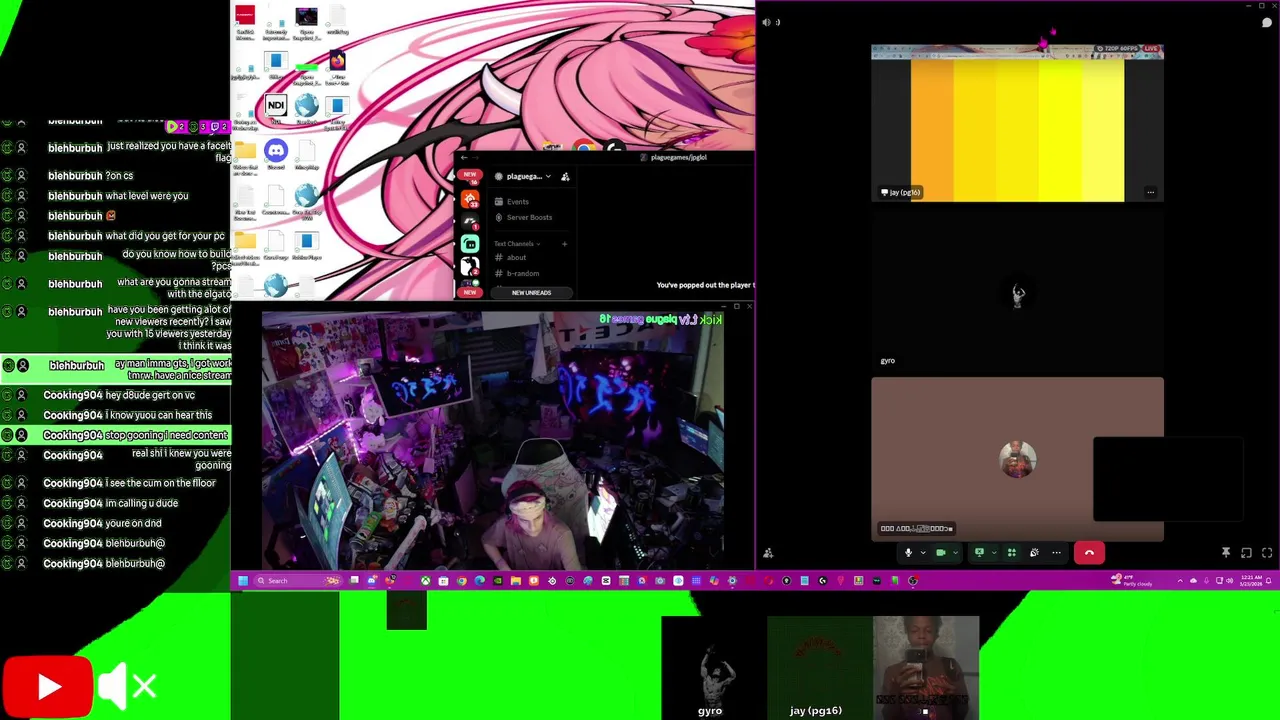
Task: Open Microsoft Store from the taskbar
Action: (x=443, y=580)
